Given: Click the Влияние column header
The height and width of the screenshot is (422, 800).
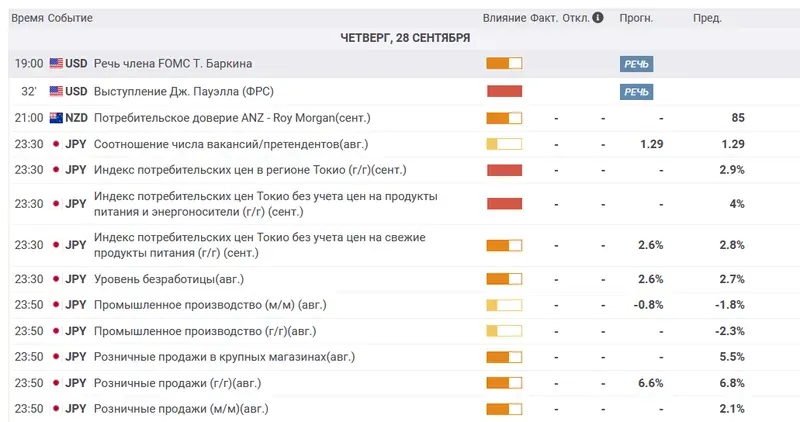Looking at the screenshot, I should 505,18.
